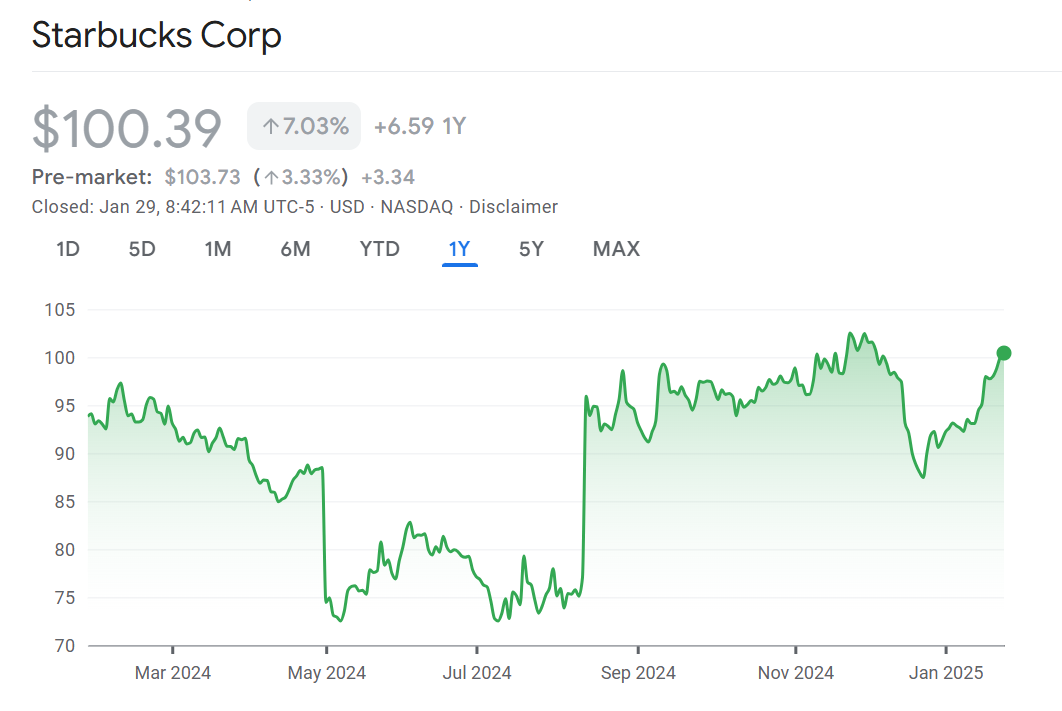Click the 105 value on the y-axis
Viewport: 1062px width, 711px height.
pos(60,310)
